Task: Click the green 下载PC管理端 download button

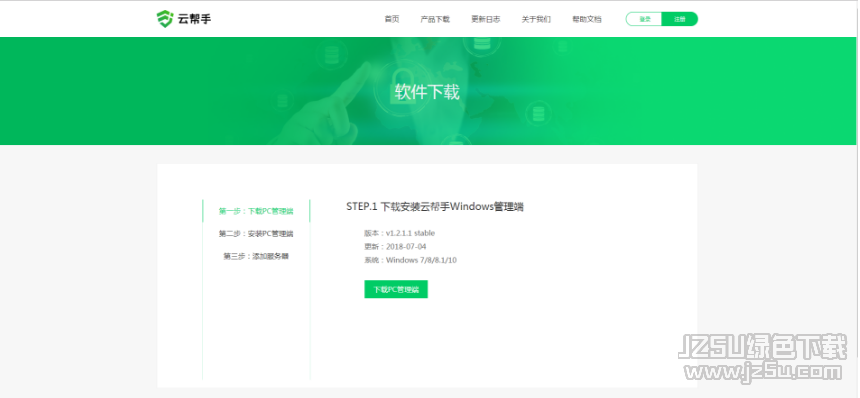Action: [x=396, y=289]
